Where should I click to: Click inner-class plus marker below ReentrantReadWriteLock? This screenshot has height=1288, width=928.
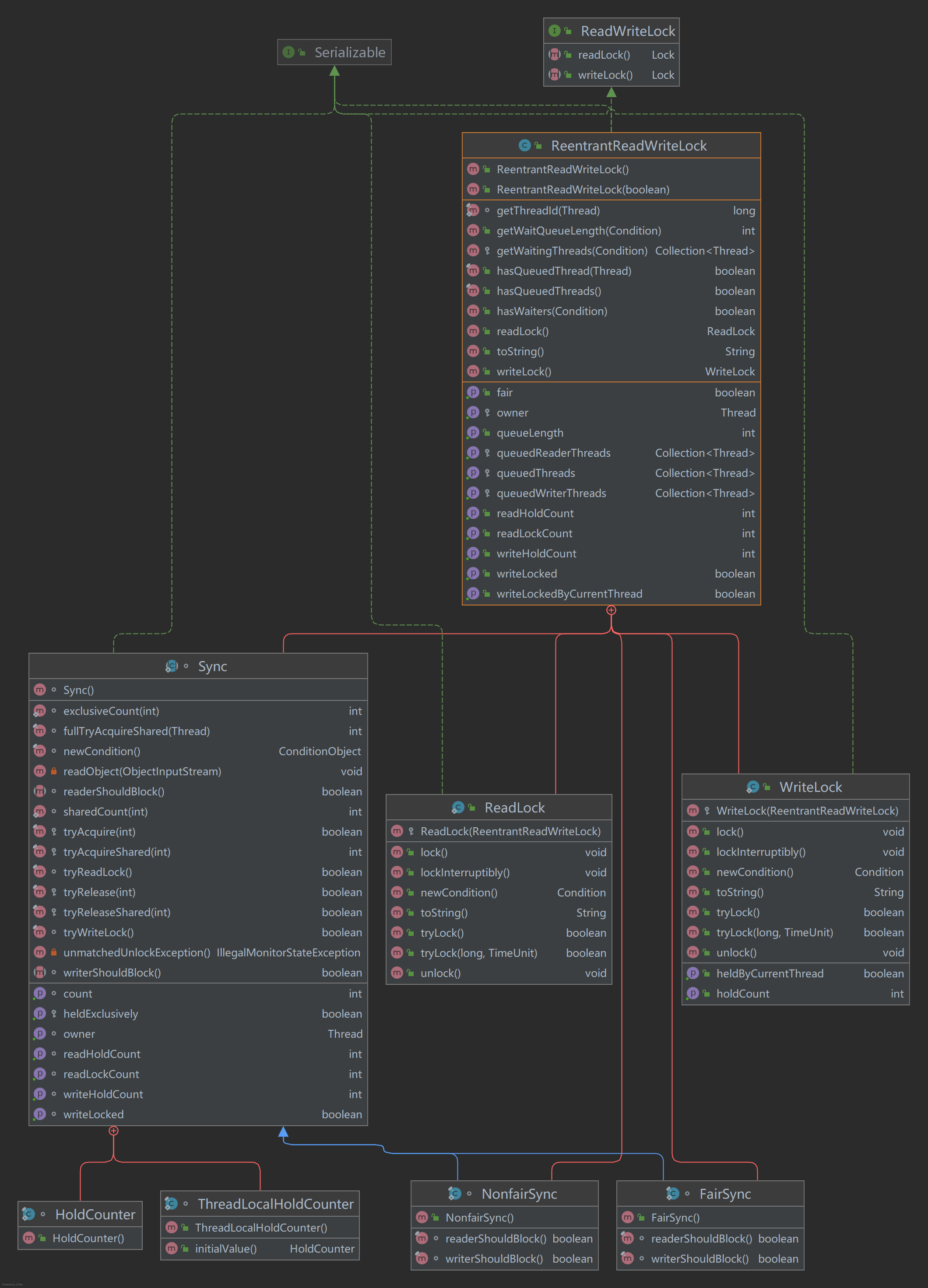tap(611, 610)
